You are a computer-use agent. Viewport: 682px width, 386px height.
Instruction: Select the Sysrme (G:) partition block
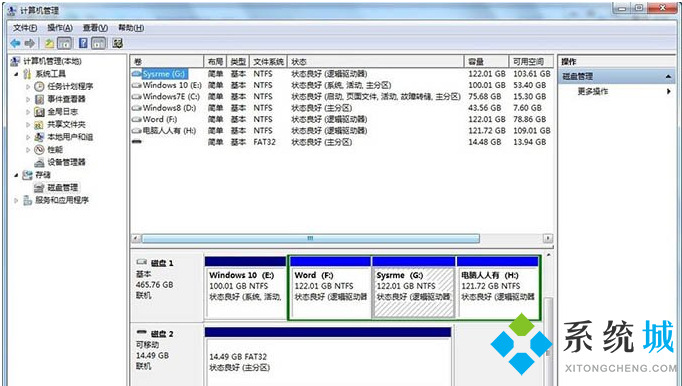(414, 287)
